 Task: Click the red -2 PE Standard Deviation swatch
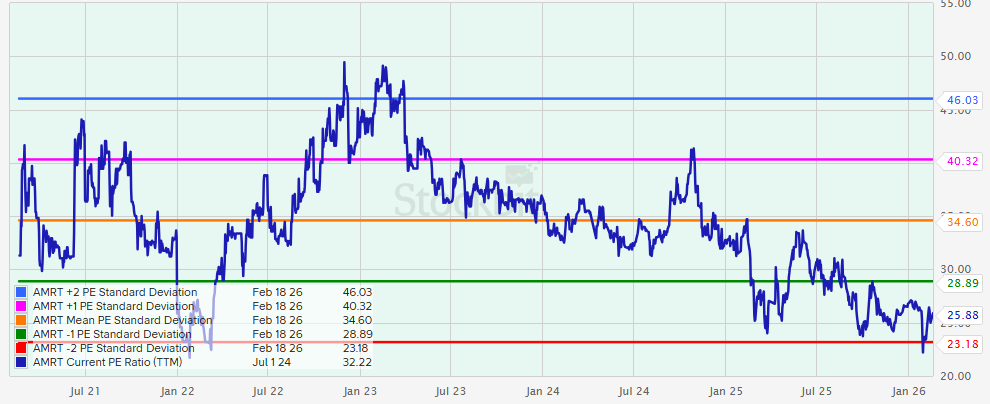[21, 347]
